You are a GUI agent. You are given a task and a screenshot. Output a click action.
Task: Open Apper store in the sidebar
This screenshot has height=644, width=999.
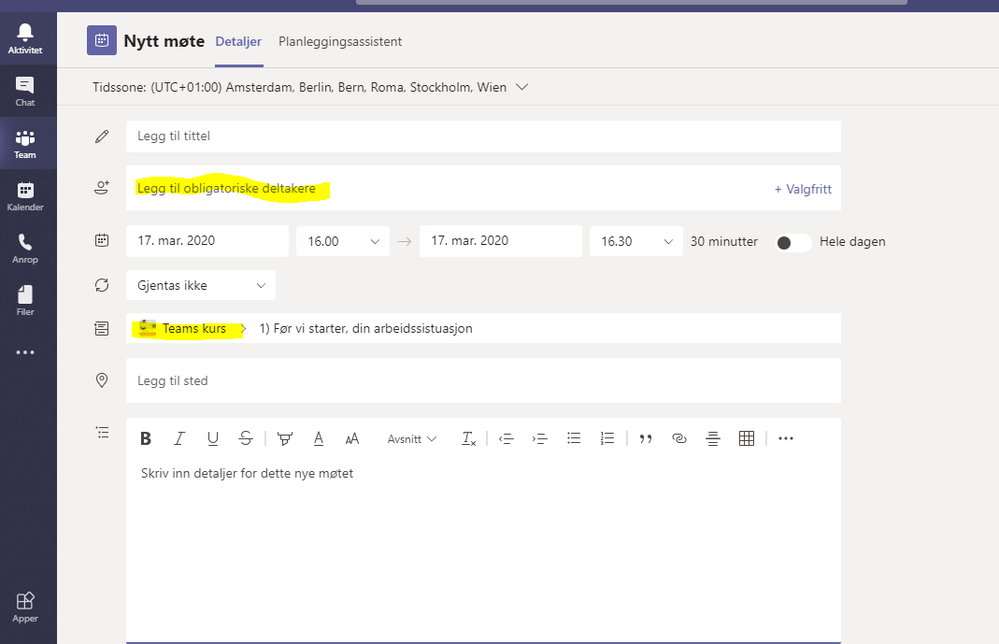click(25, 607)
